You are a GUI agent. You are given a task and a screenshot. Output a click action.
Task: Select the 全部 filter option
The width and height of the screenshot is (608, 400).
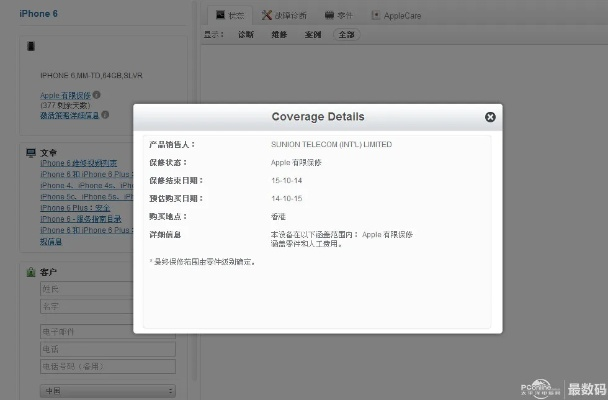(345, 34)
